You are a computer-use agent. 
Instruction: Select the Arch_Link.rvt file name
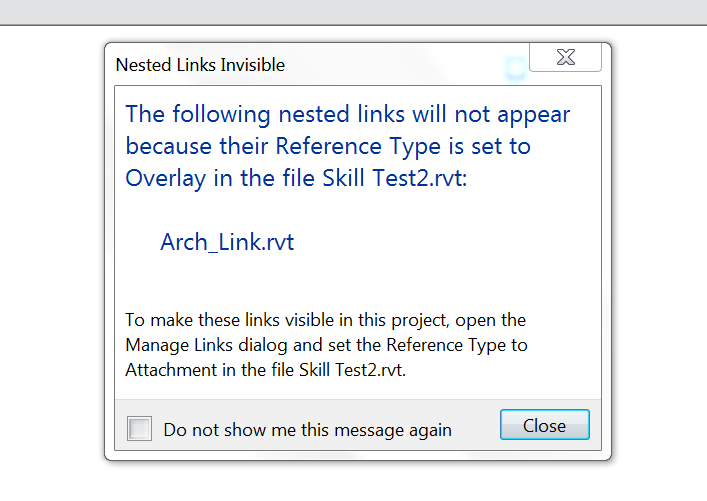226,242
